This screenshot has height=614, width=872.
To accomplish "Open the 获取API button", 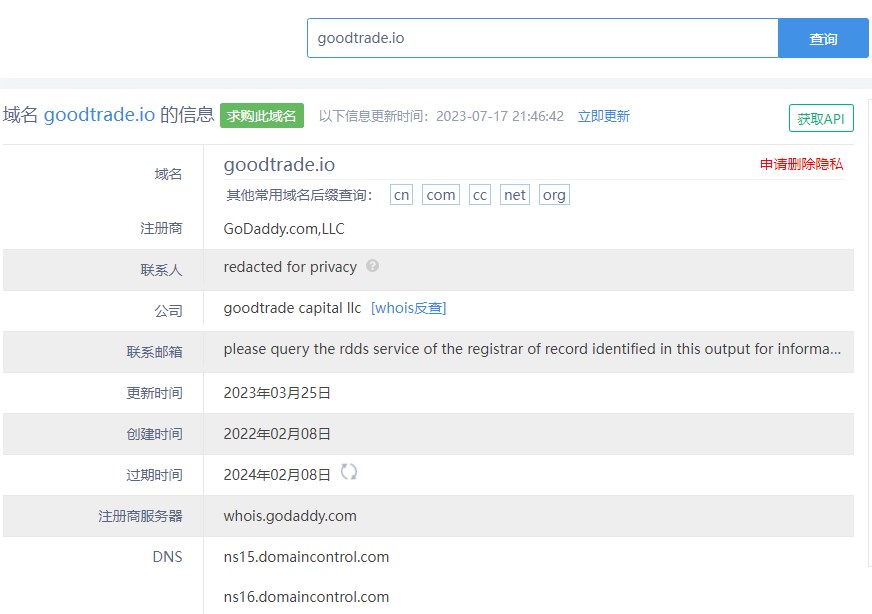I will pyautogui.click(x=820, y=118).
